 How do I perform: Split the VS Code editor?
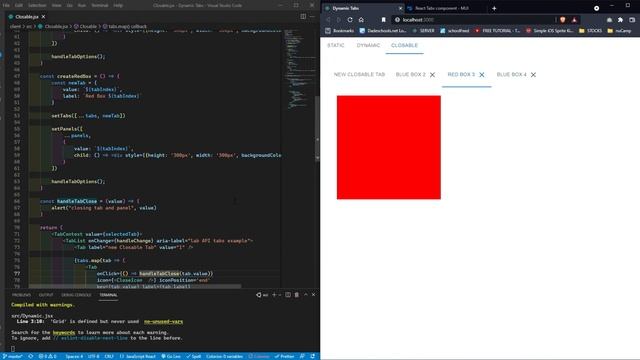pos(303,17)
